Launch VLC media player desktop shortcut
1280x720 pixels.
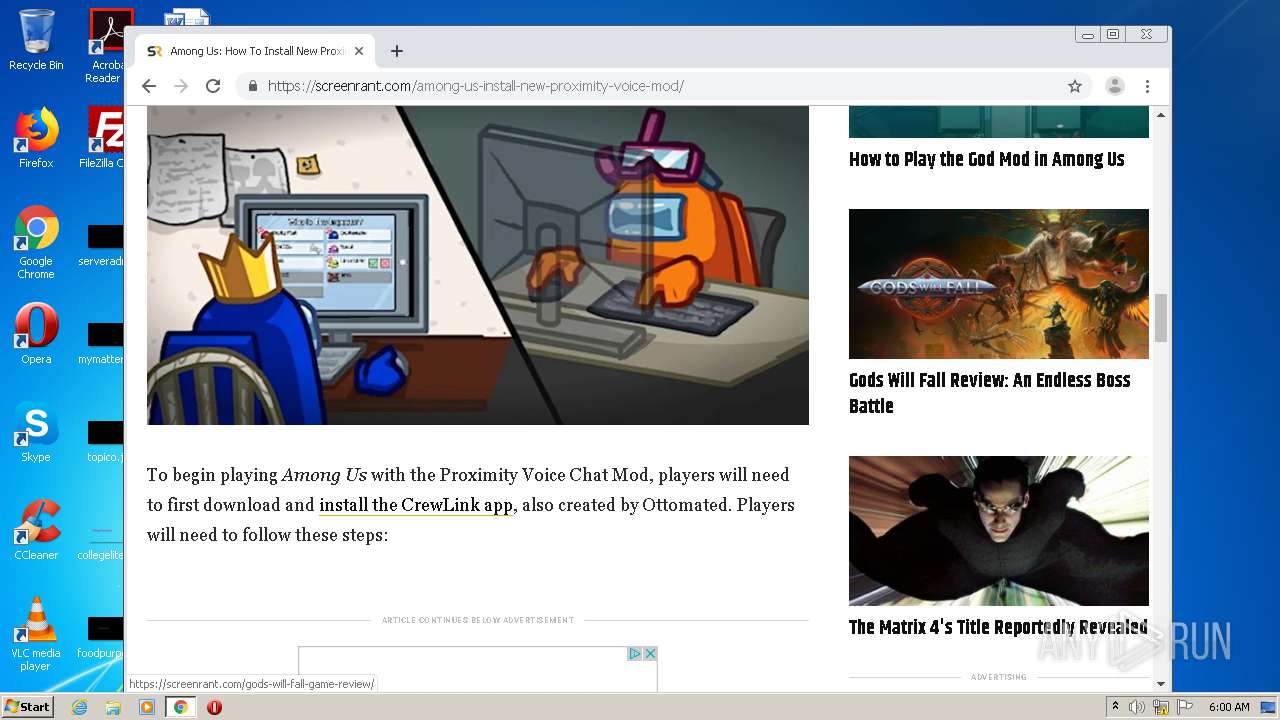[36, 634]
